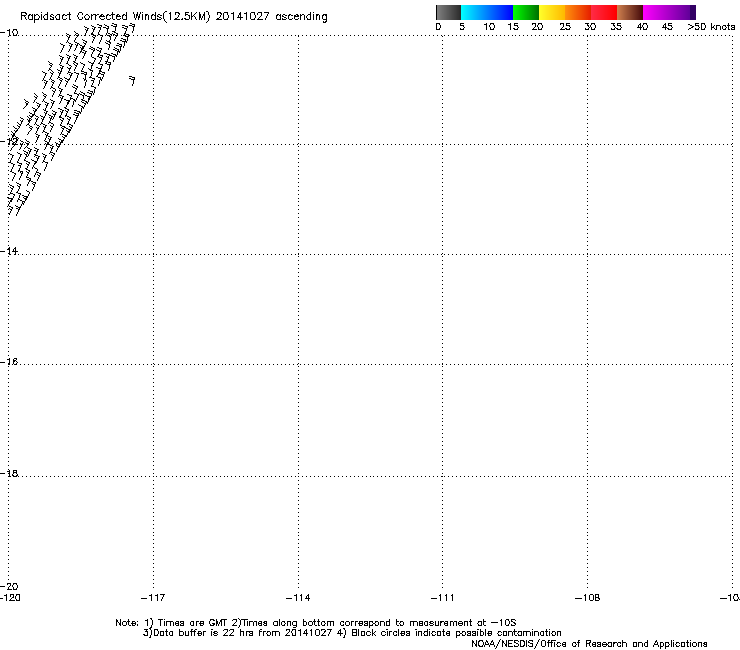Click the longitude label '-108'
Viewport: 740px width, 650px height.
[x=587, y=598]
